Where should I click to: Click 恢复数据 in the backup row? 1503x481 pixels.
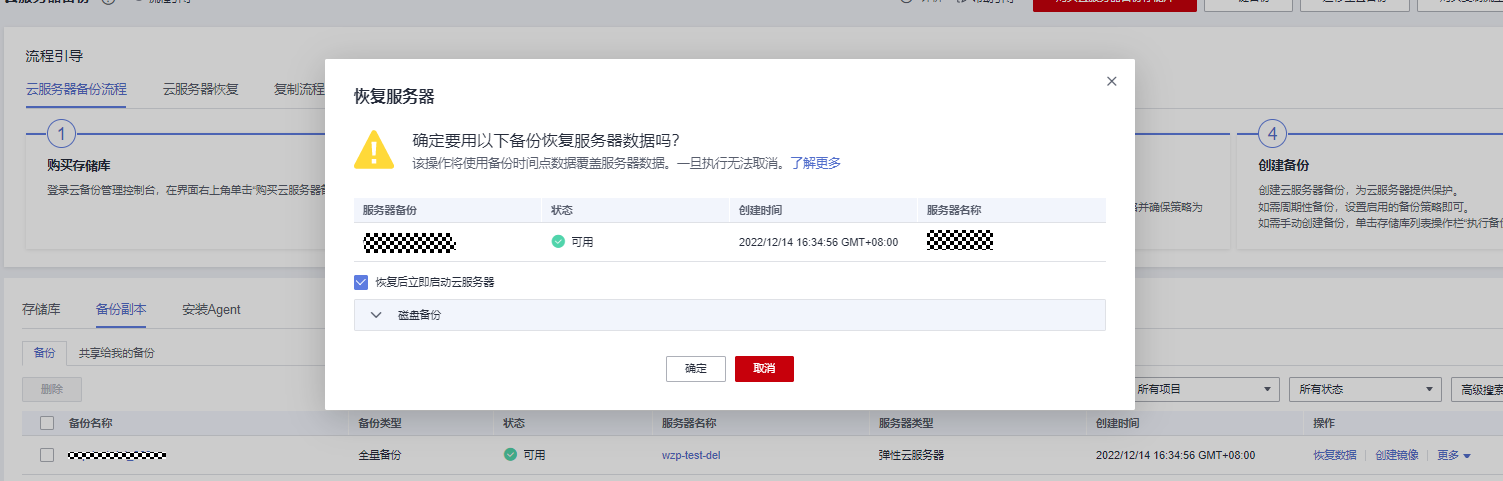1335,455
